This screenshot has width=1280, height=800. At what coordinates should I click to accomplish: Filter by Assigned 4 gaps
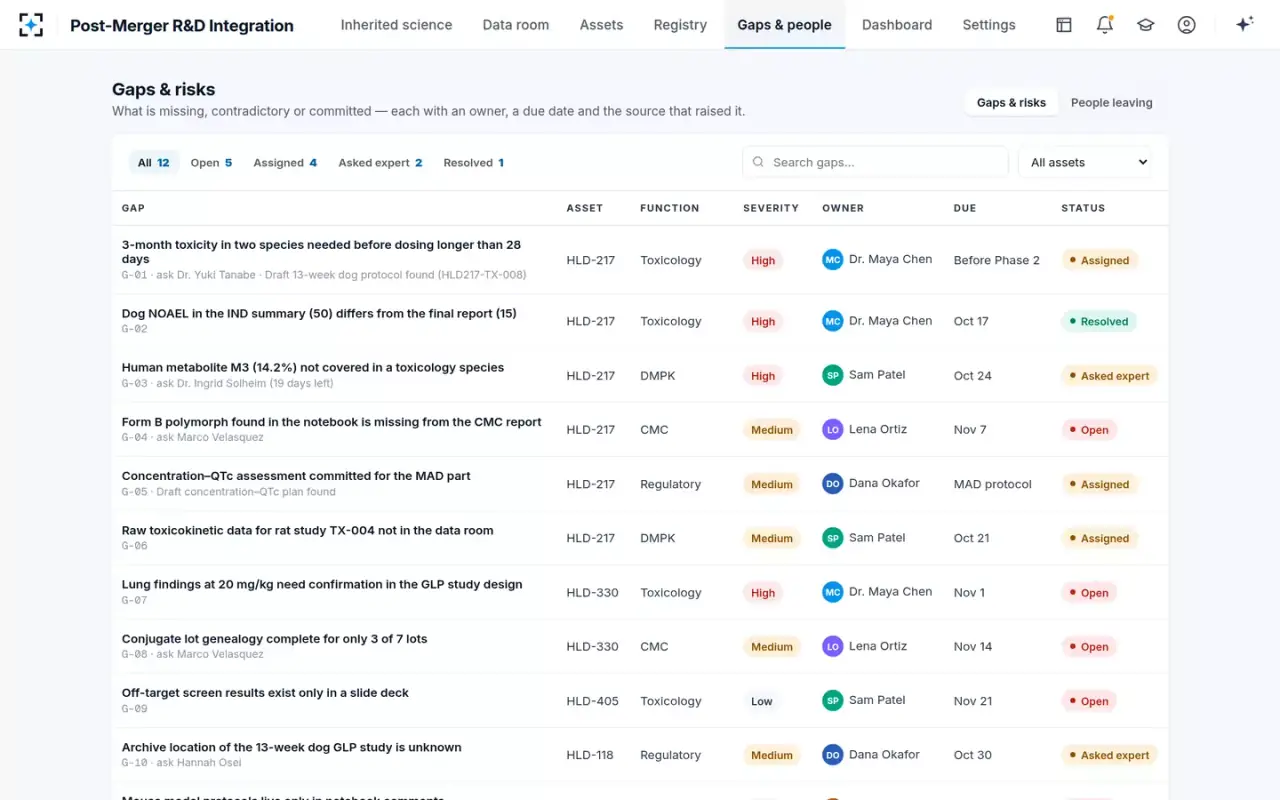285,163
